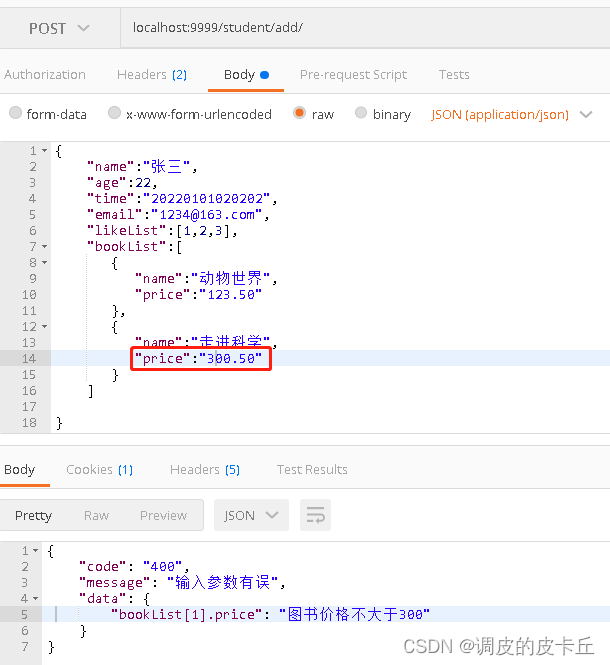Collapse the data fold arrow on response line 4
The height and width of the screenshot is (665, 610).
coord(36,598)
